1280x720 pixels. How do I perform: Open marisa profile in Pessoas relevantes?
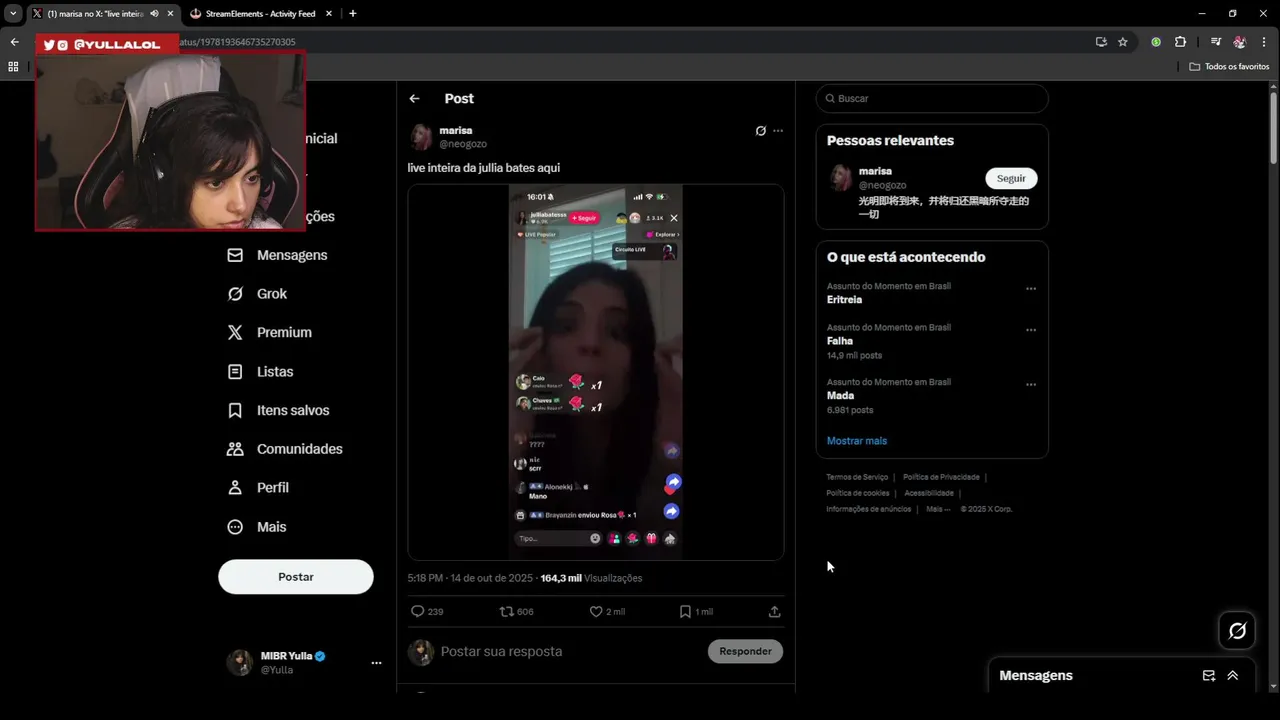[875, 171]
